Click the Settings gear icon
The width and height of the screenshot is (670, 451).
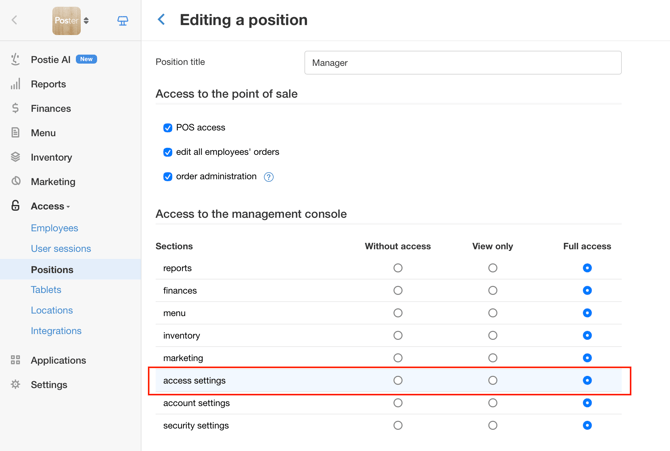(15, 384)
